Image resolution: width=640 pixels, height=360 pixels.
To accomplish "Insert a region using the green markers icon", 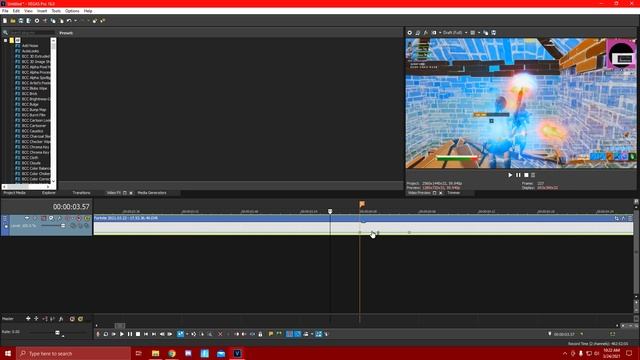I will [279, 334].
